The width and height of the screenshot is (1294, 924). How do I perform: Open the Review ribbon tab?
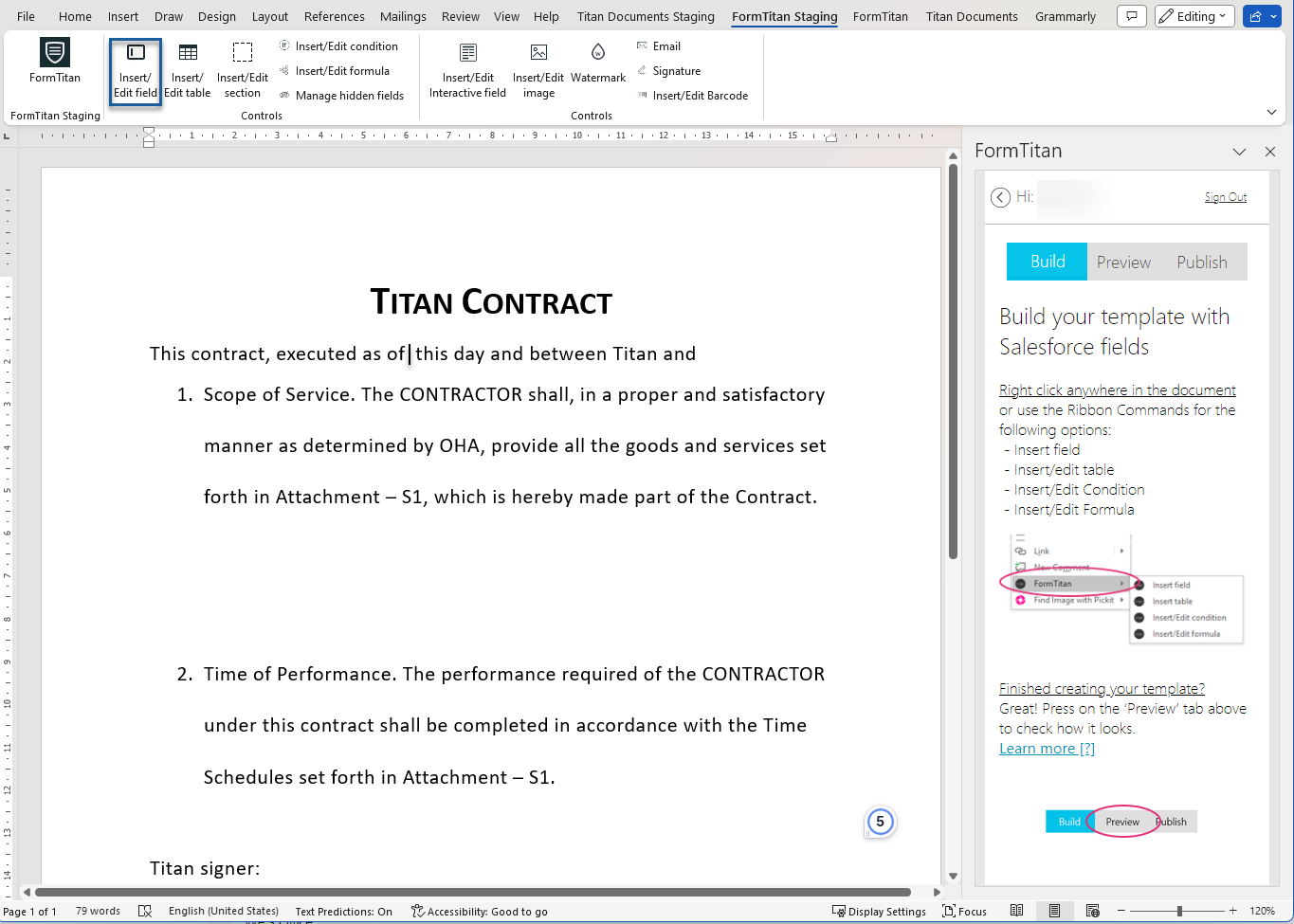click(461, 16)
